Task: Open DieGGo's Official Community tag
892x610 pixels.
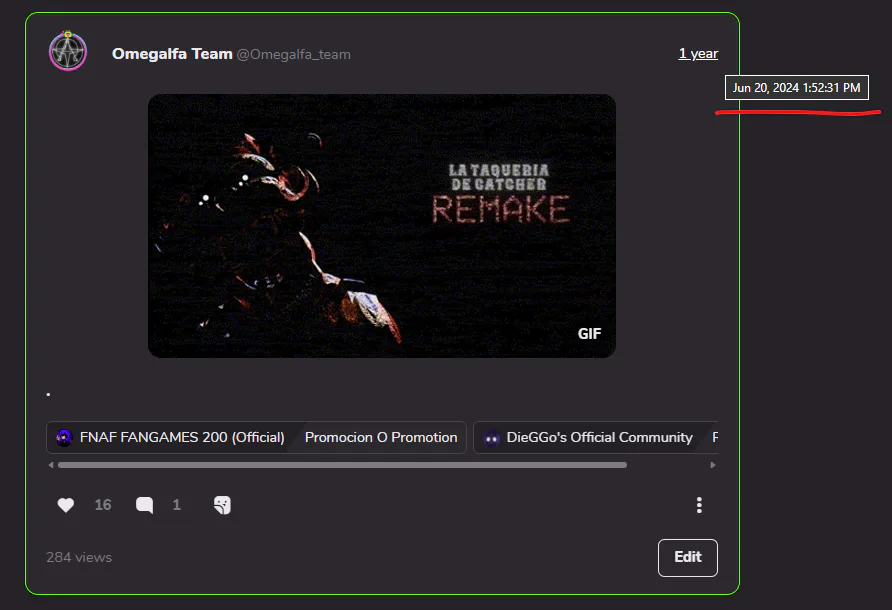Action: point(600,438)
